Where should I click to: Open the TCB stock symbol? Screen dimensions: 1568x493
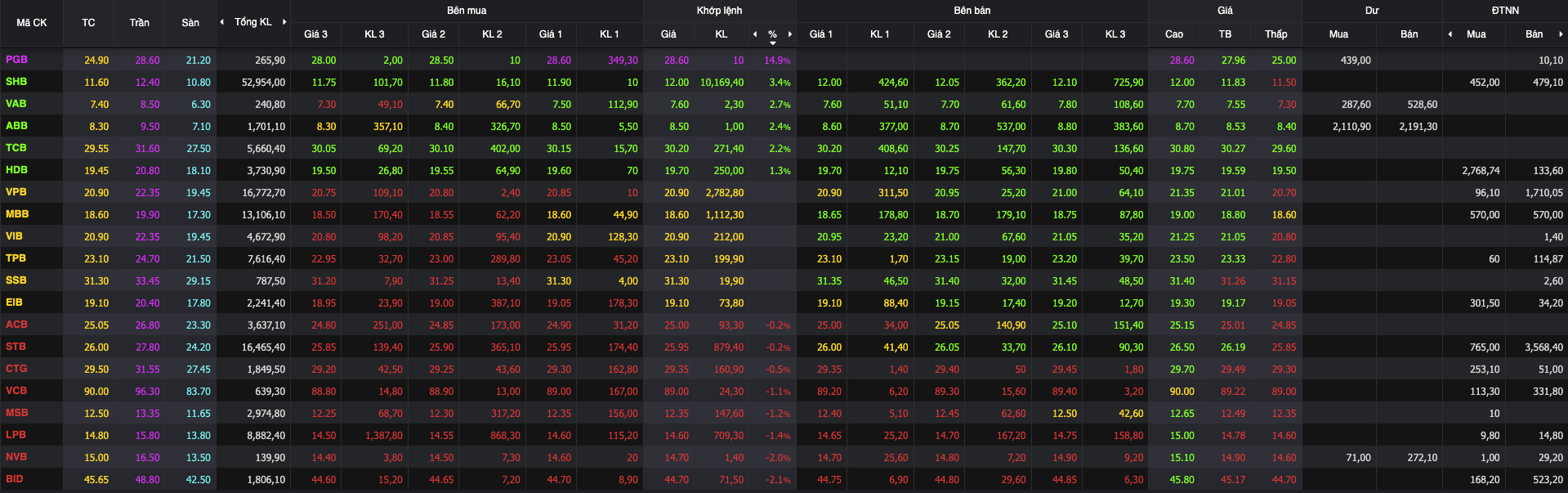click(x=16, y=148)
